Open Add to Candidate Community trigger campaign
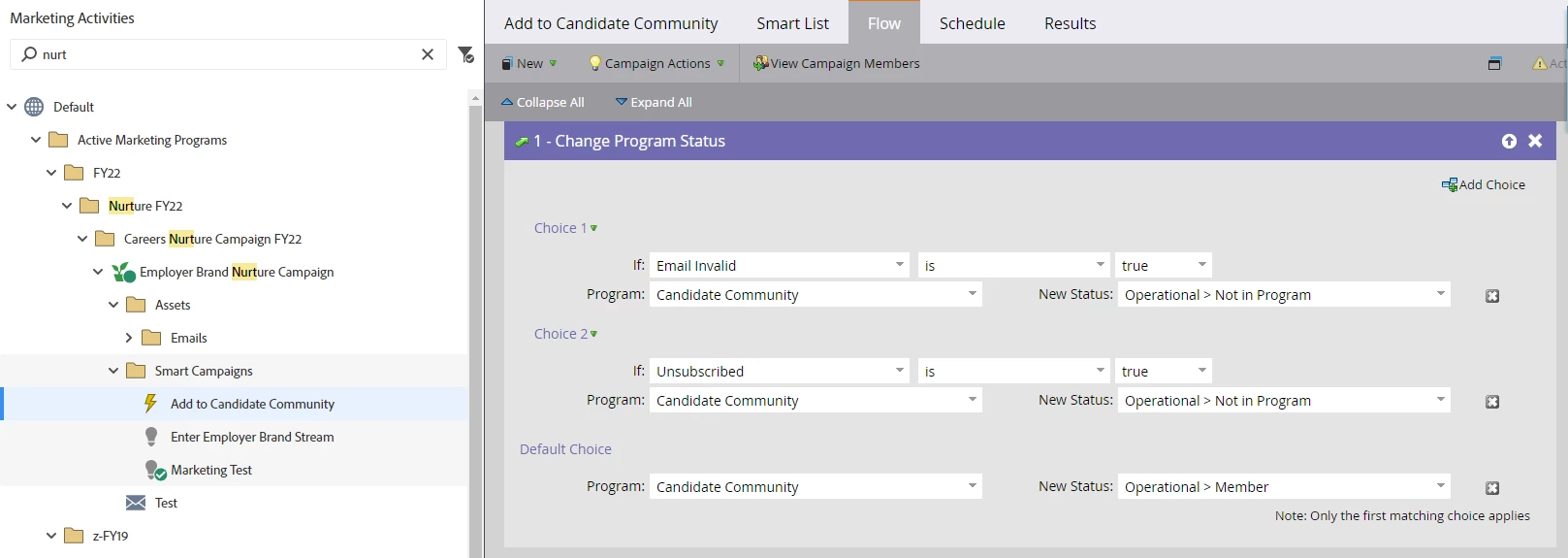Viewport: 1568px width, 558px height. [252, 404]
